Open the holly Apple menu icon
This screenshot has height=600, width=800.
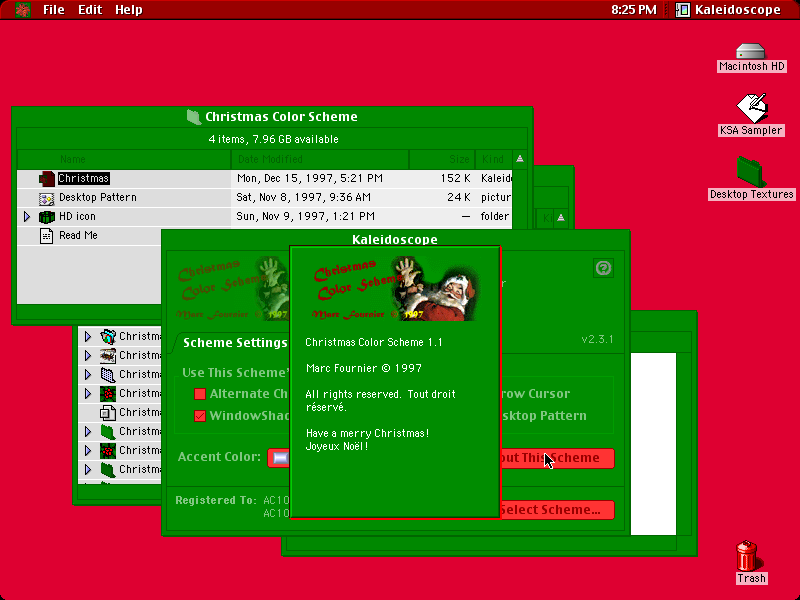point(22,10)
